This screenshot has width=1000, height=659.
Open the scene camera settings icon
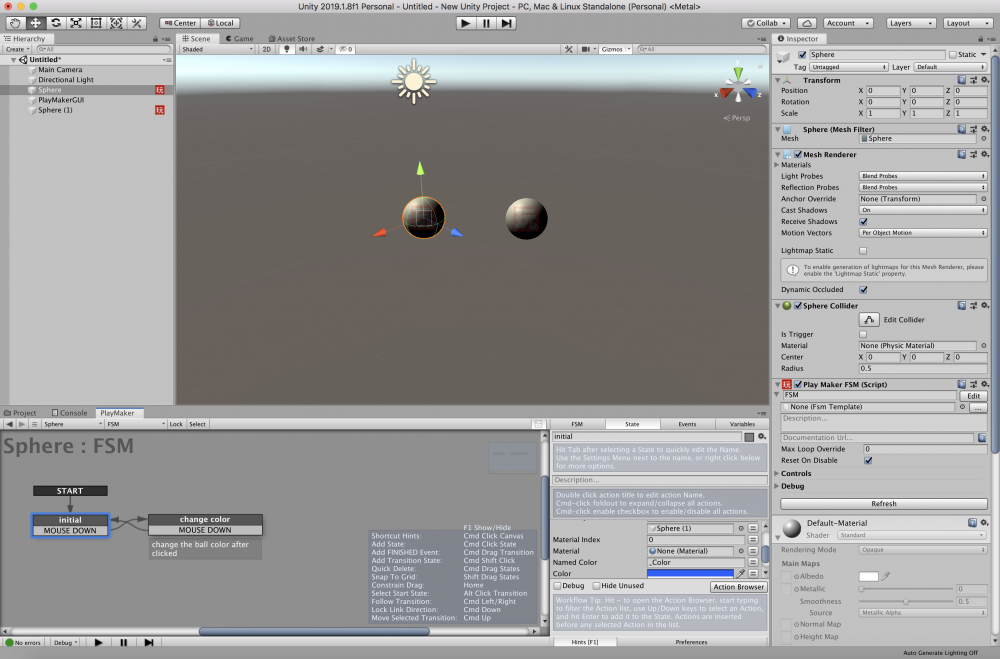(585, 49)
